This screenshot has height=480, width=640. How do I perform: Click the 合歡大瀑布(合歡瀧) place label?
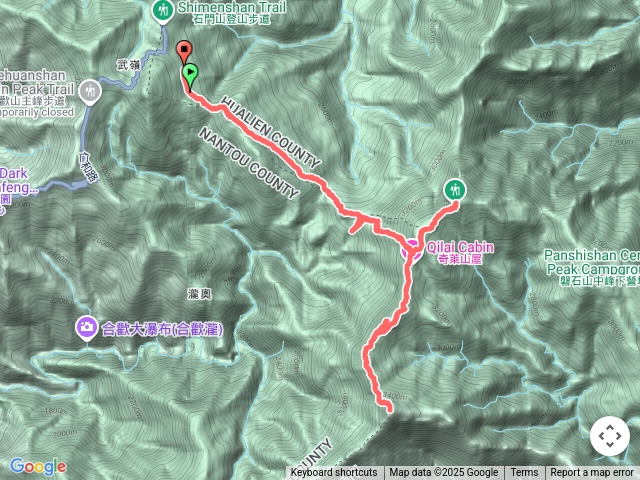[x=162, y=329]
